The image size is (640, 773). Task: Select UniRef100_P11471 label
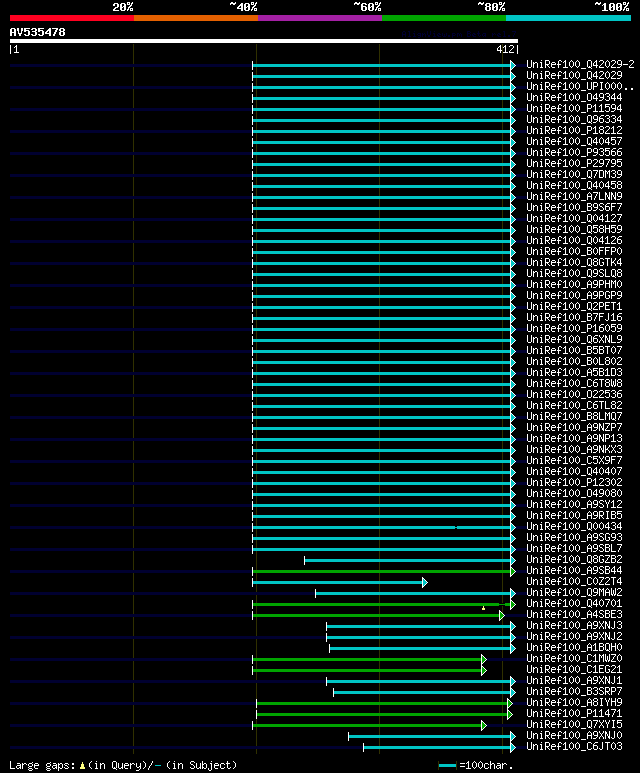pyautogui.click(x=574, y=713)
